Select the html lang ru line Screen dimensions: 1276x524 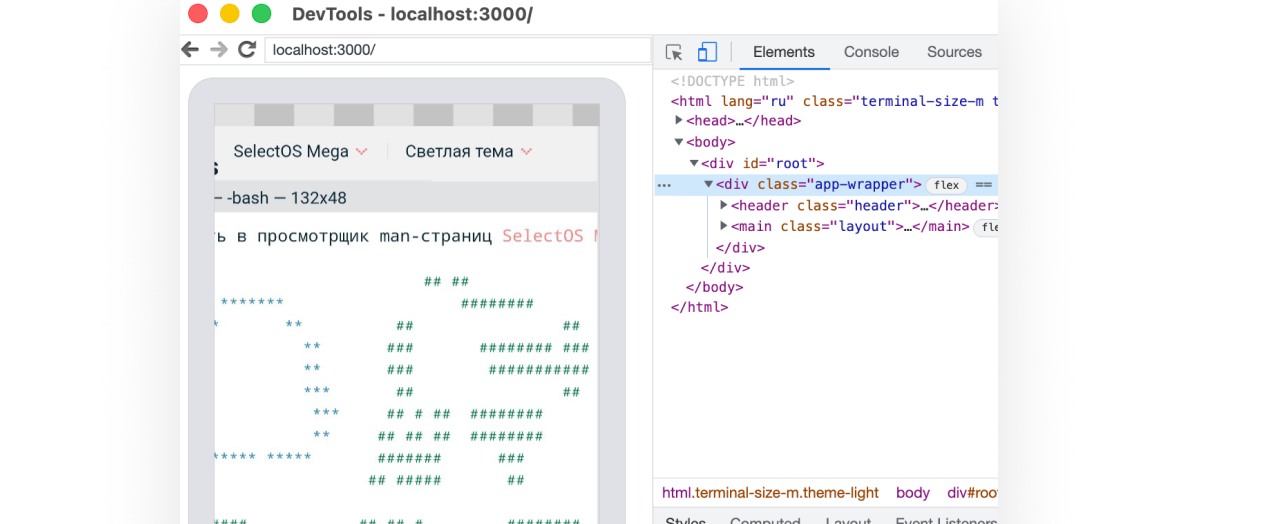point(834,101)
